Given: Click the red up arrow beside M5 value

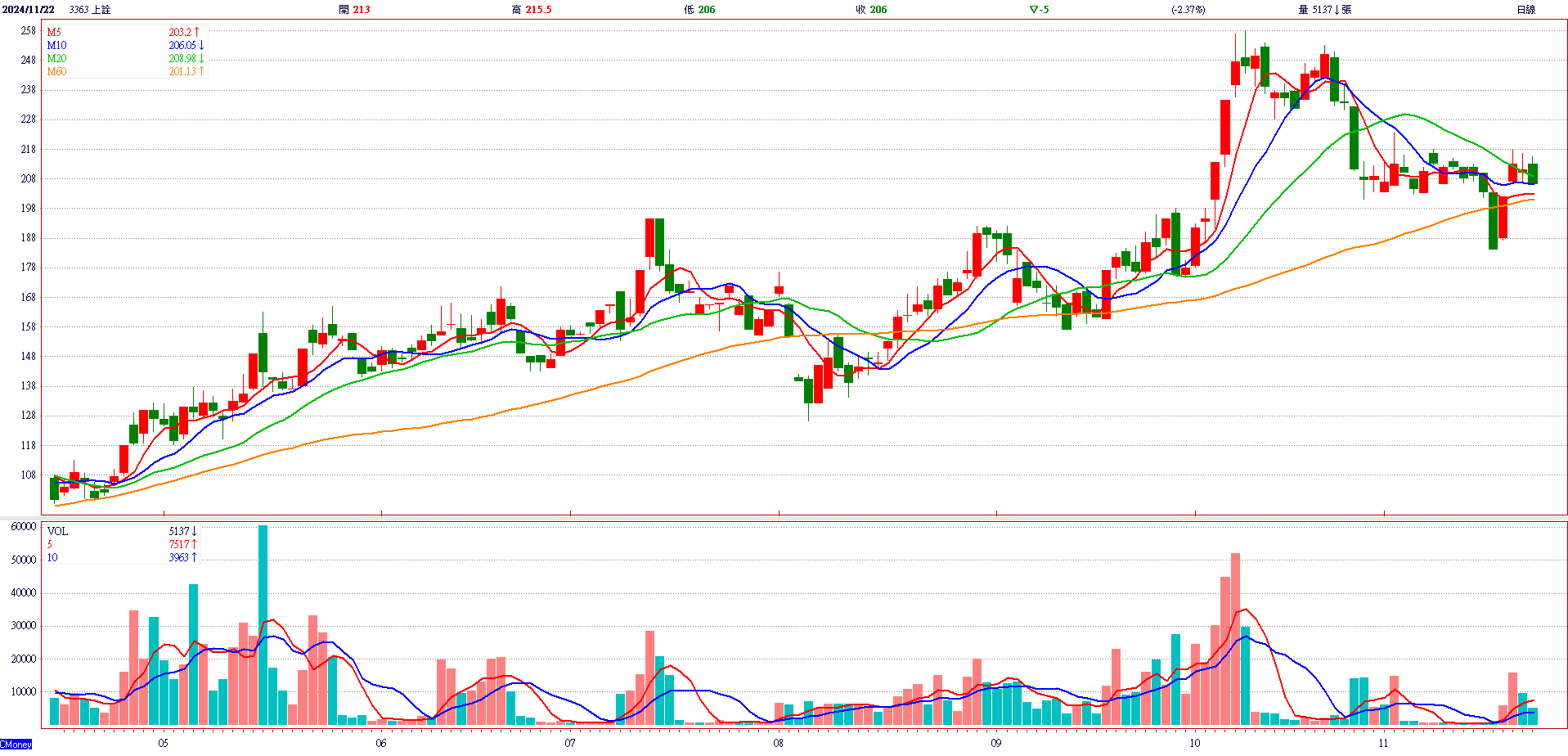Looking at the screenshot, I should (x=197, y=32).
